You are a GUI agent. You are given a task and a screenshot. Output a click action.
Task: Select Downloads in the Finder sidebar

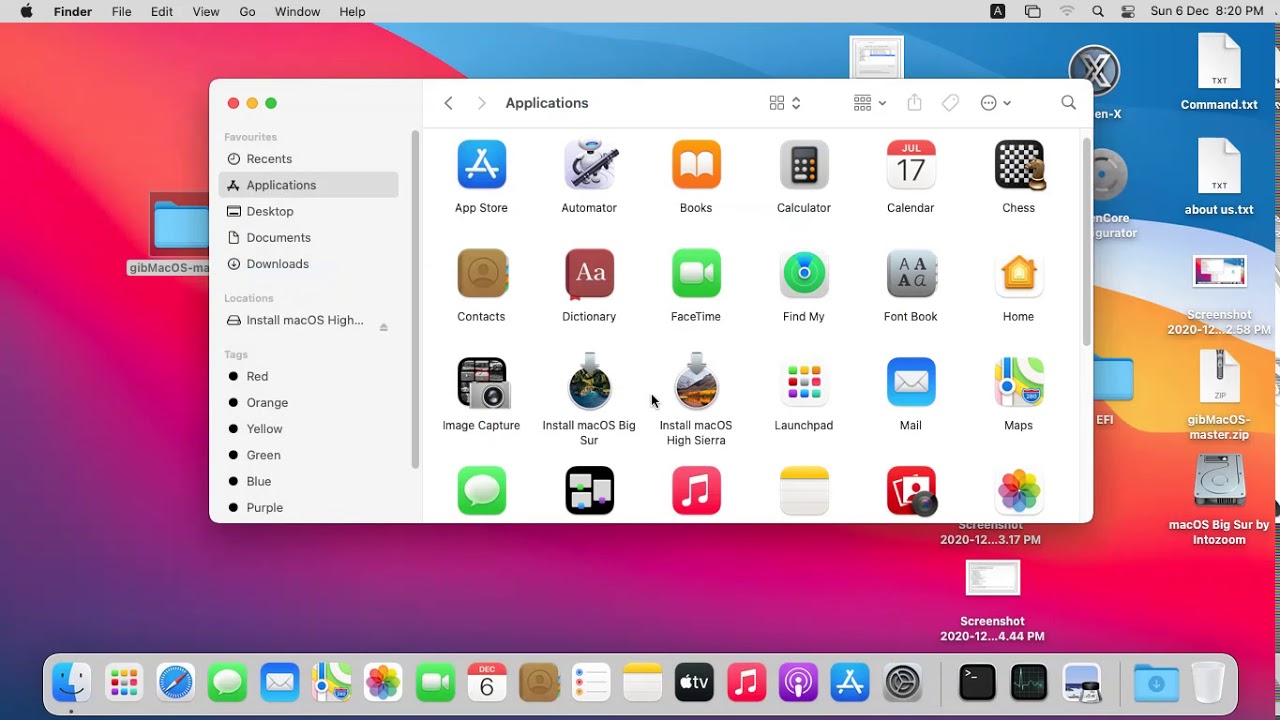pyautogui.click(x=308, y=264)
